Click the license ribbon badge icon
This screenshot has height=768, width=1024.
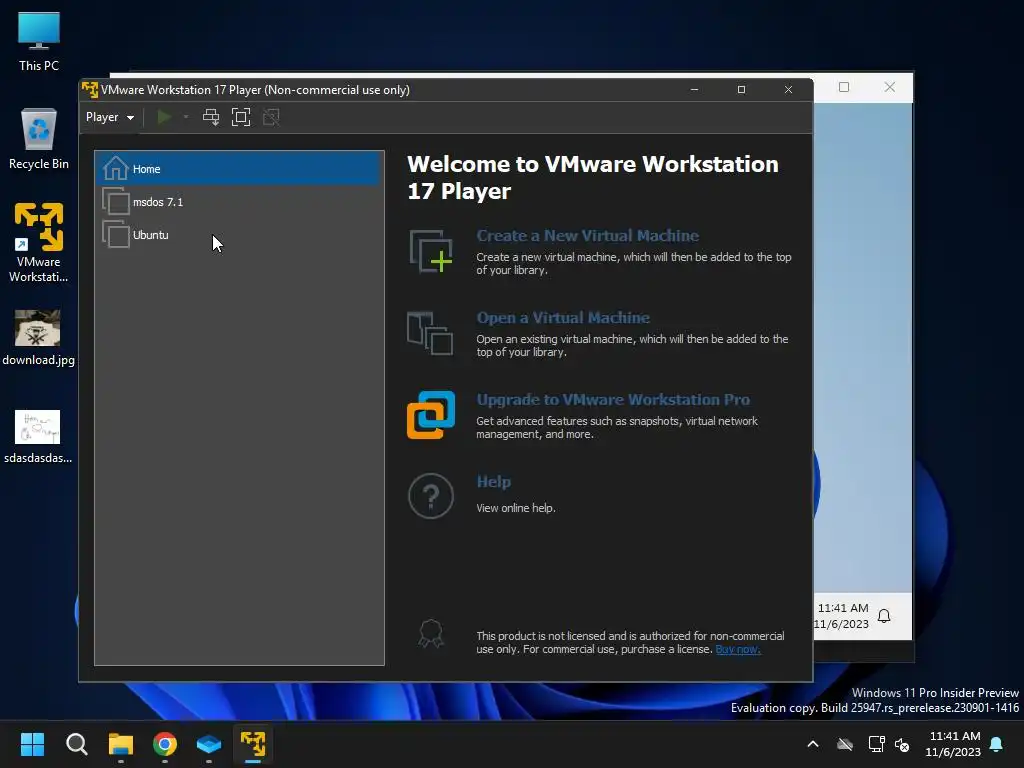(x=431, y=633)
